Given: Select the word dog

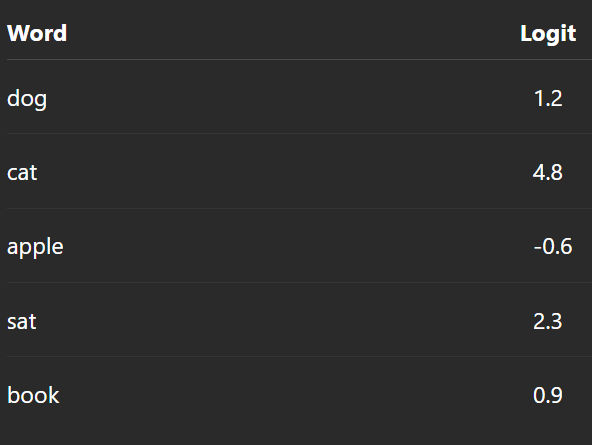Looking at the screenshot, I should pos(27,99).
